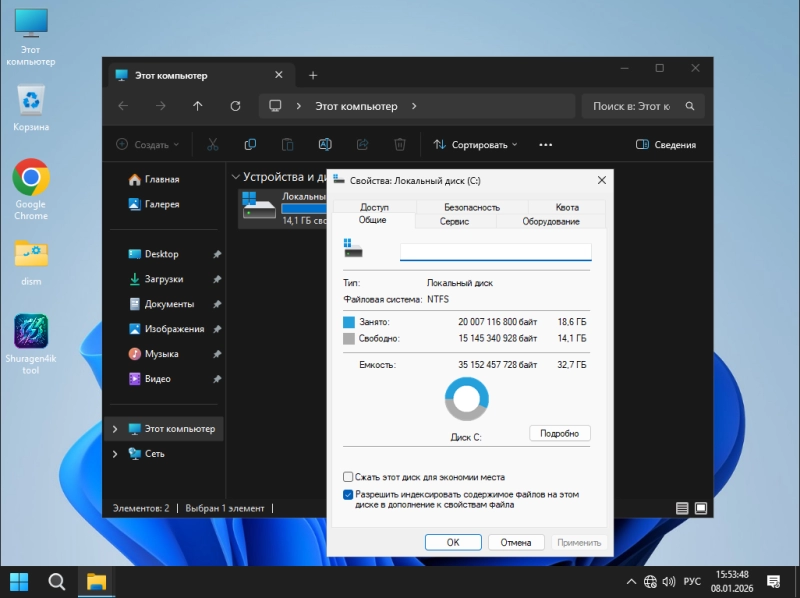Click the Cut scissors icon in toolbar
The height and width of the screenshot is (598, 800).
point(212,145)
